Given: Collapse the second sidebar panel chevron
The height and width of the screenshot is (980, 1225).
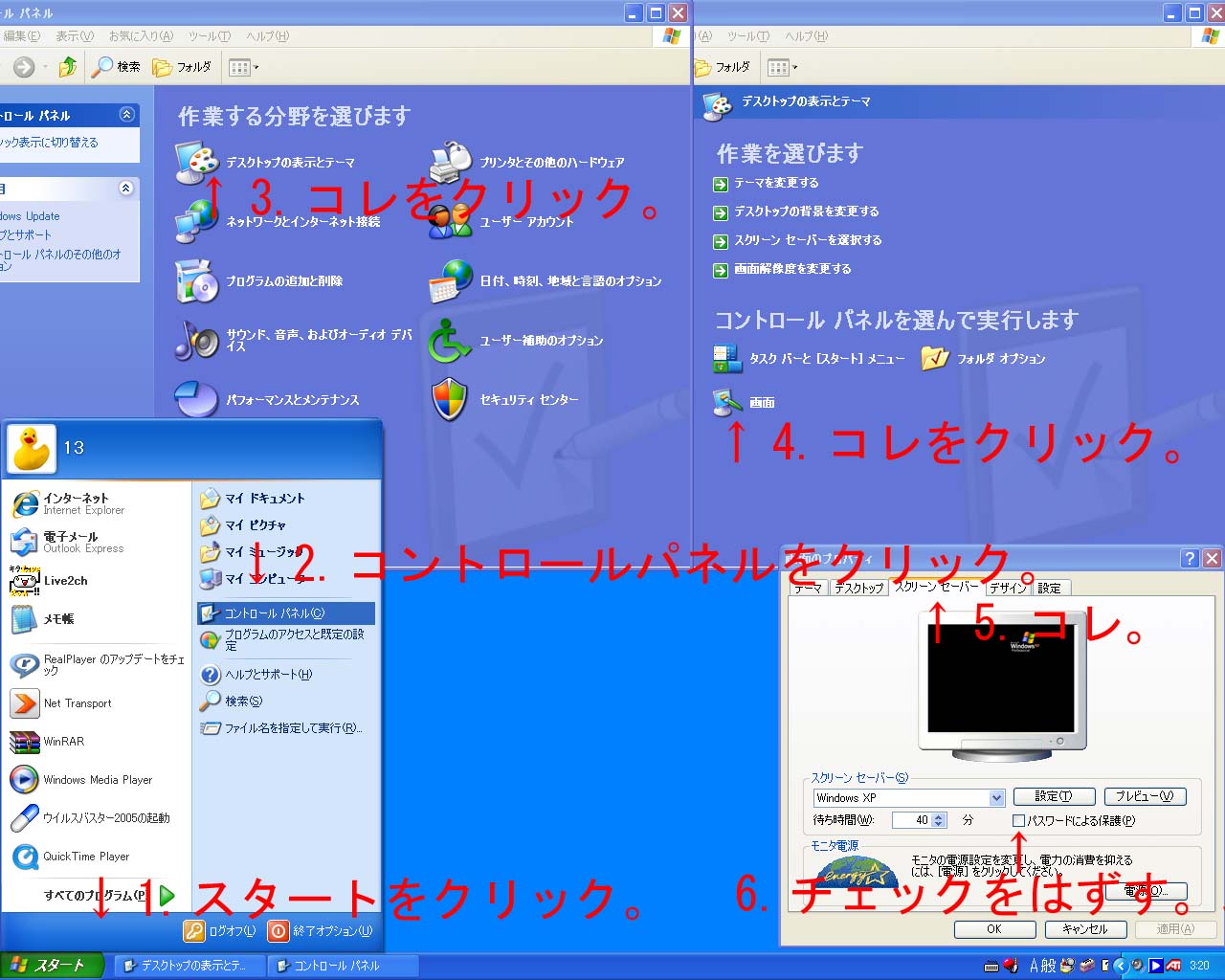Looking at the screenshot, I should coord(126,189).
